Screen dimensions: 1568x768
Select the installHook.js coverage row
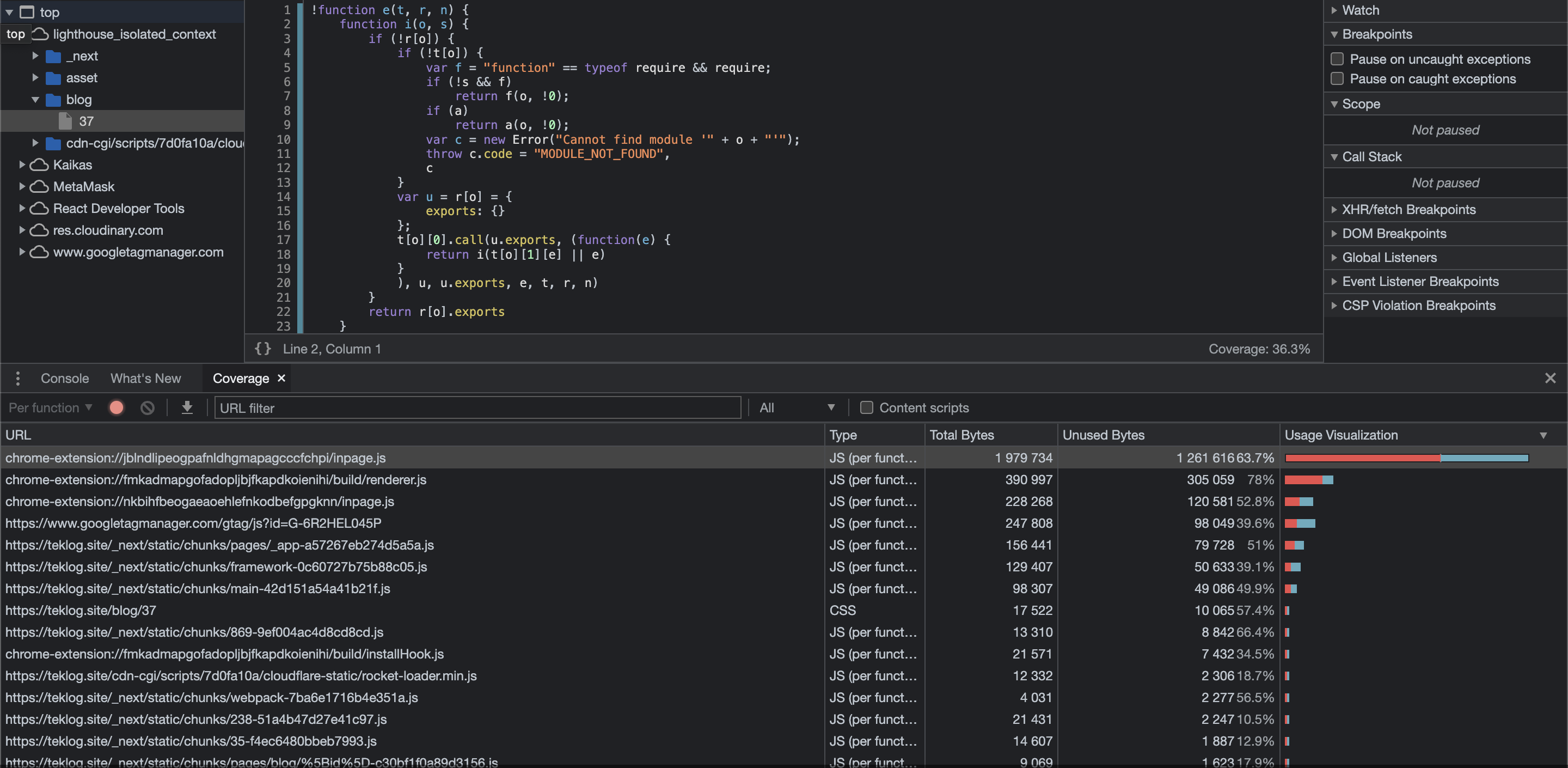tap(784, 654)
